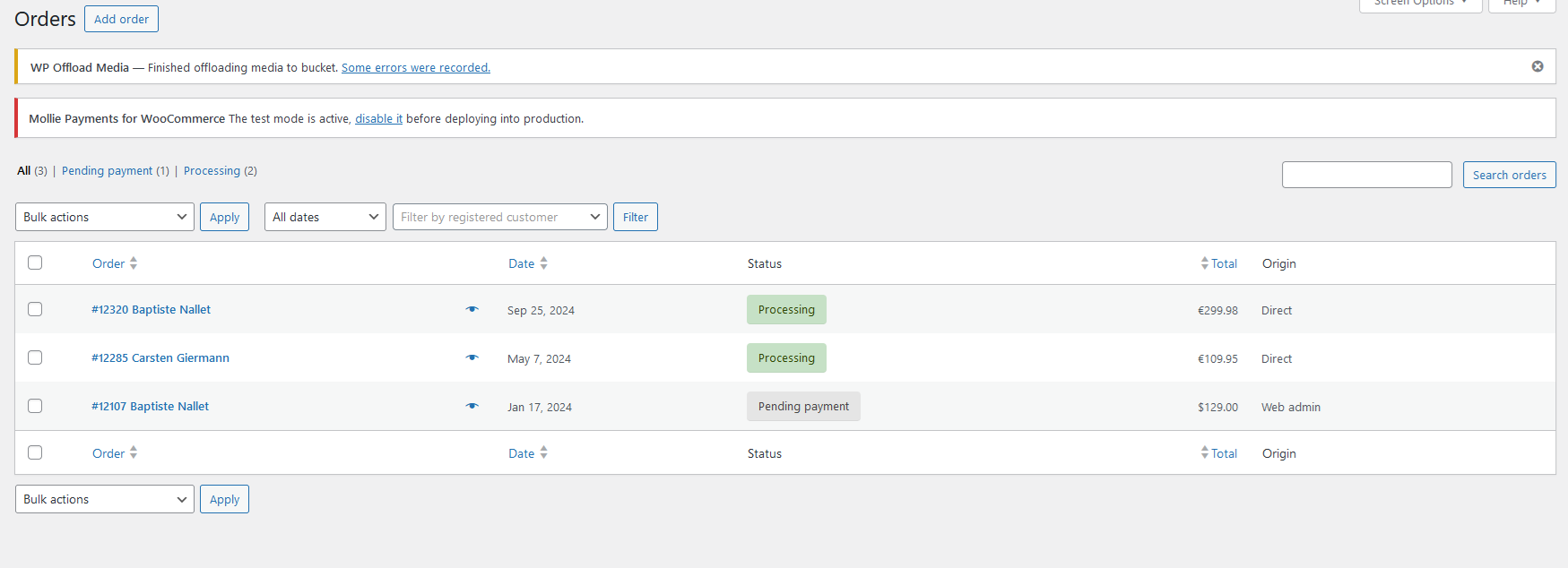Click the total $129.00
Screen dimensions: 1568x568
point(1217,407)
